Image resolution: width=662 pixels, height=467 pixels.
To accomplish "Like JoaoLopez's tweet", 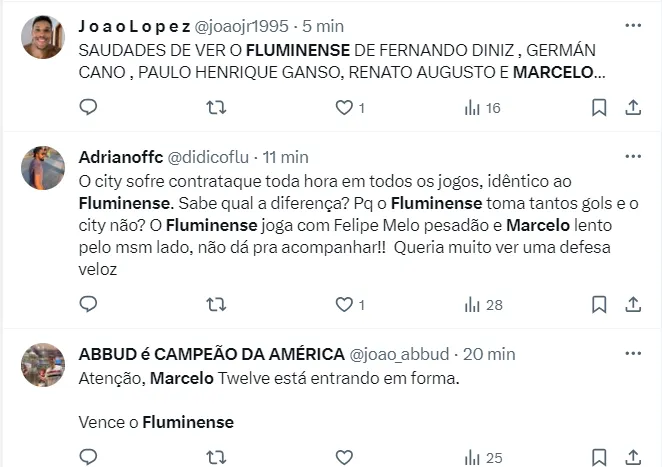I will [x=344, y=107].
